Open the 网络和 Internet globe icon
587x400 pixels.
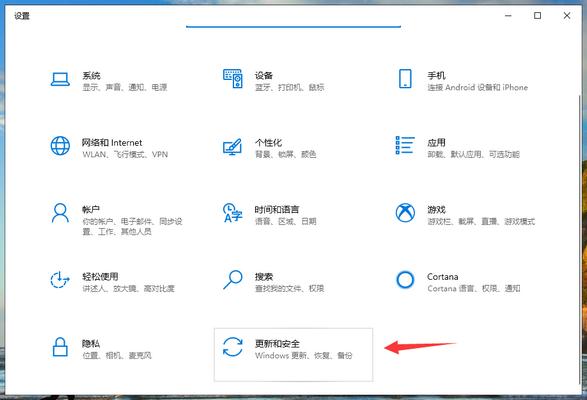60,146
